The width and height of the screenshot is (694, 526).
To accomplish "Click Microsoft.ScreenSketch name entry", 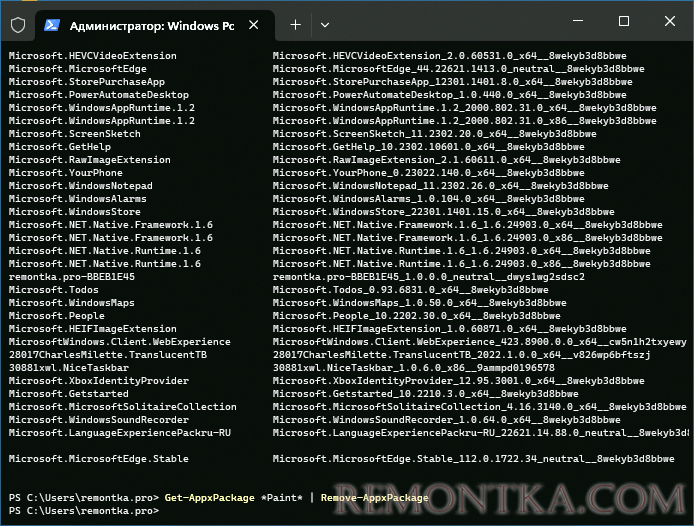I will (74, 134).
